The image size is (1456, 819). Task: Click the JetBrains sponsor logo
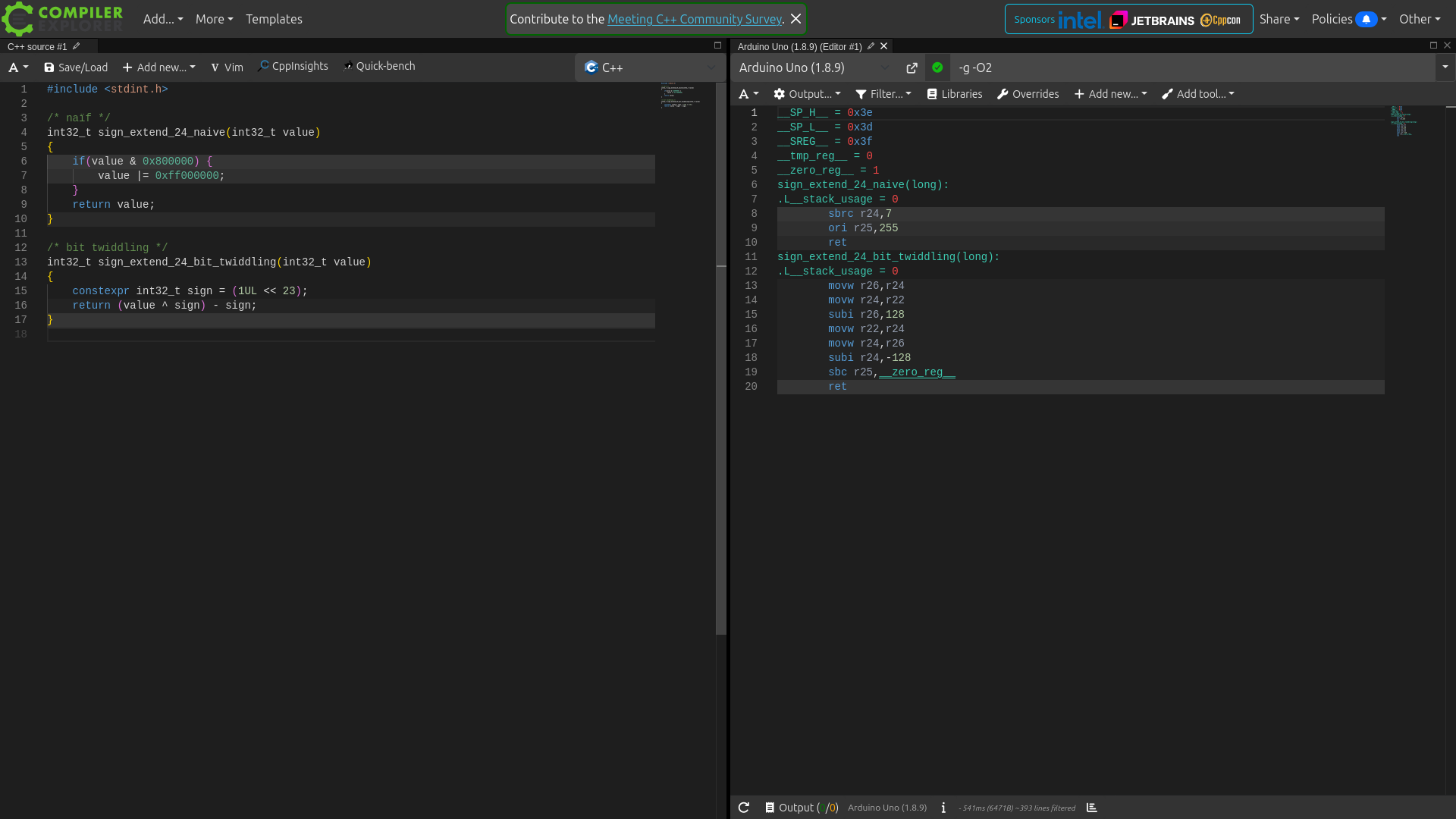point(1152,20)
